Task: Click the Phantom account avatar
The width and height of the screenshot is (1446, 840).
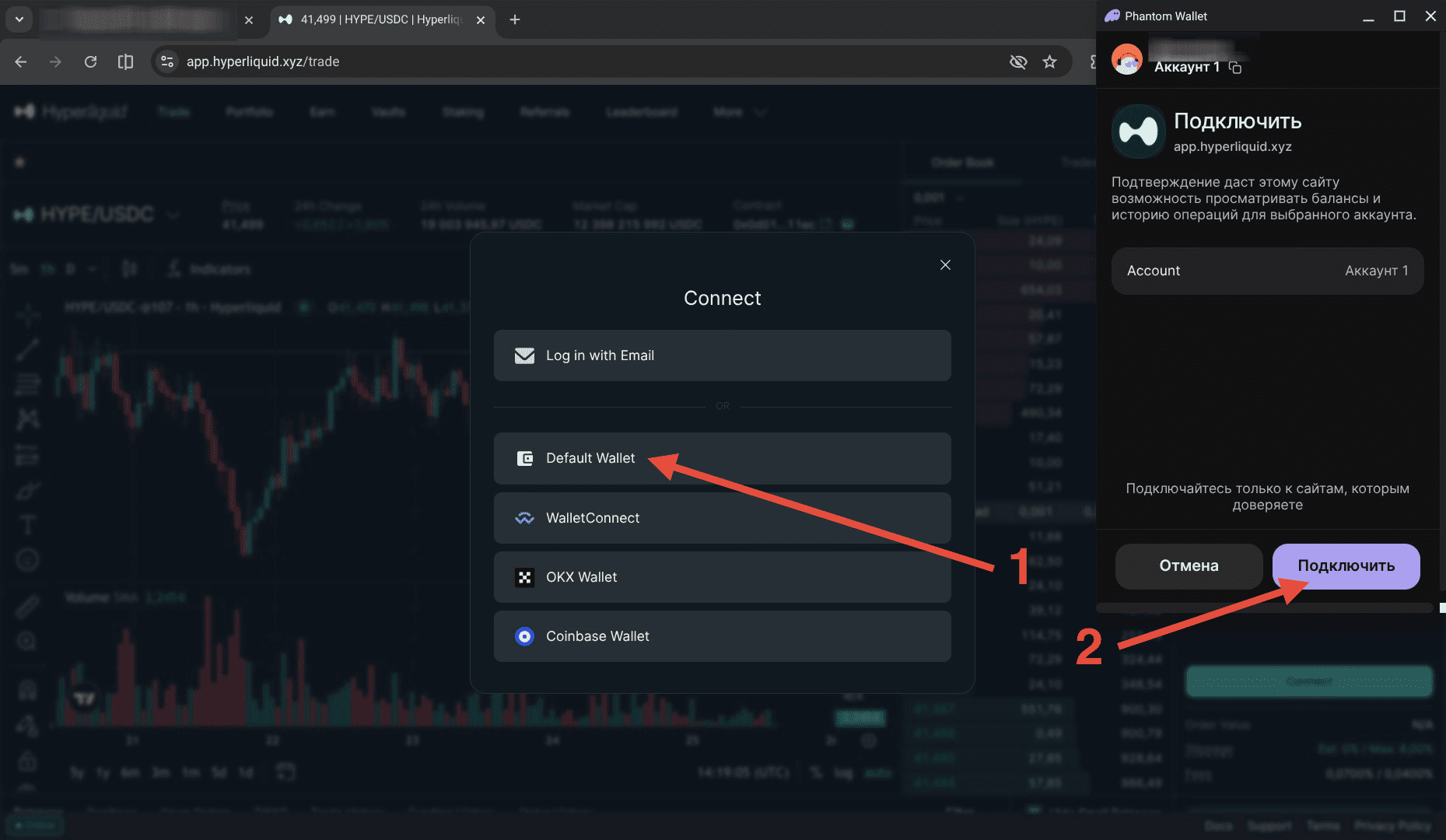Action: (x=1127, y=59)
